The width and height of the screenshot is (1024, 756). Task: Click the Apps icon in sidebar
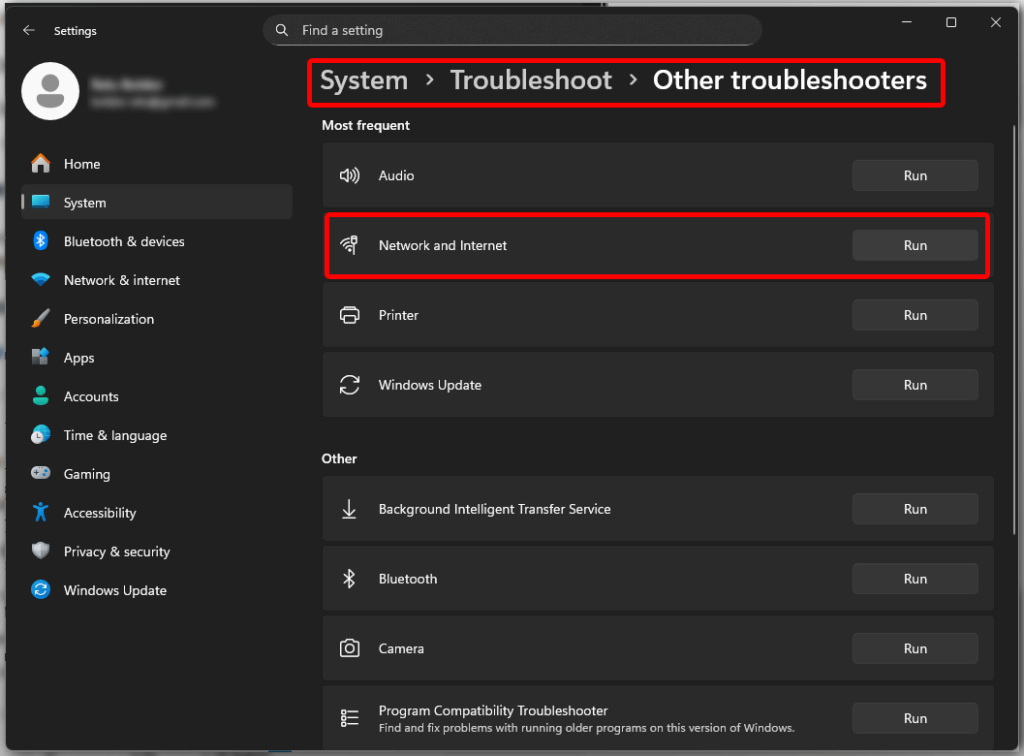click(x=40, y=357)
